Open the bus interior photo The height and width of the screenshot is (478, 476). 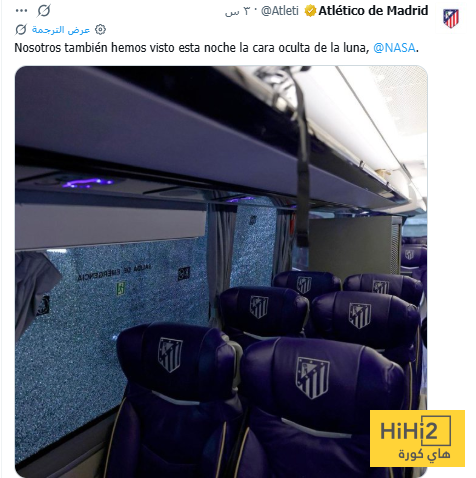[221, 271]
